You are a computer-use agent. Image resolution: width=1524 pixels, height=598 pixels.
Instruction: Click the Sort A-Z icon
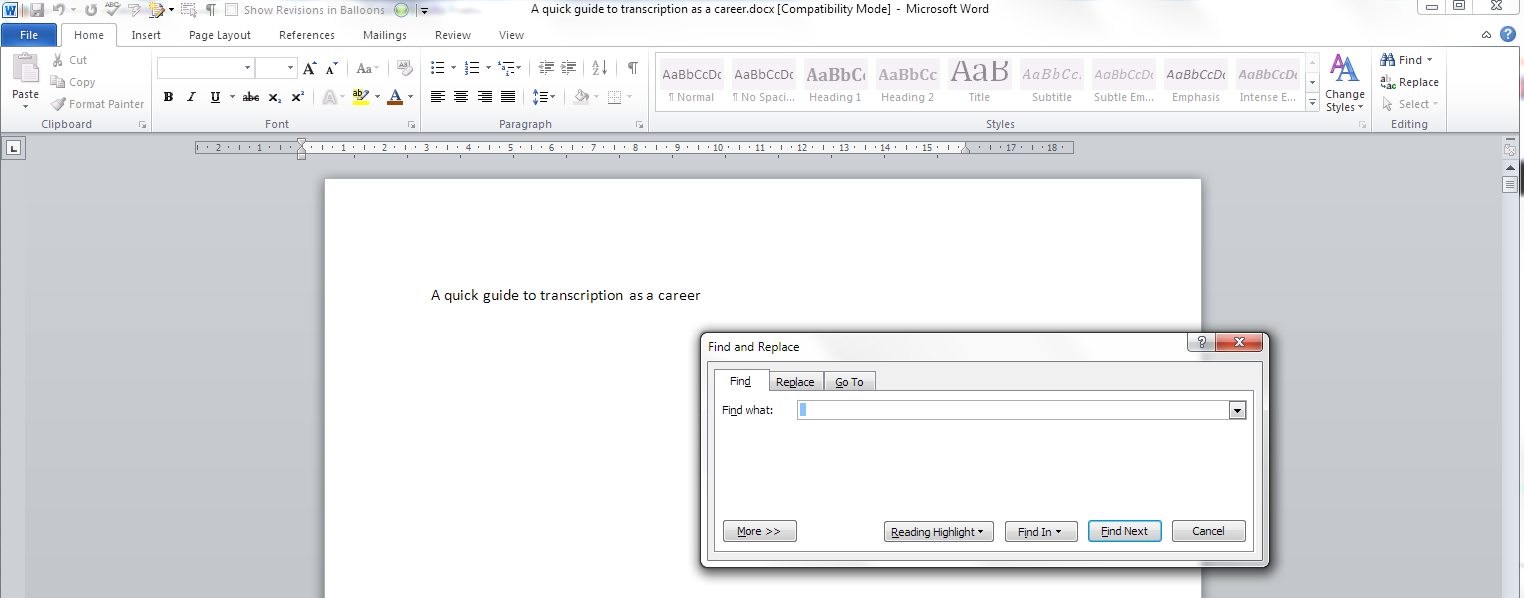click(x=599, y=68)
